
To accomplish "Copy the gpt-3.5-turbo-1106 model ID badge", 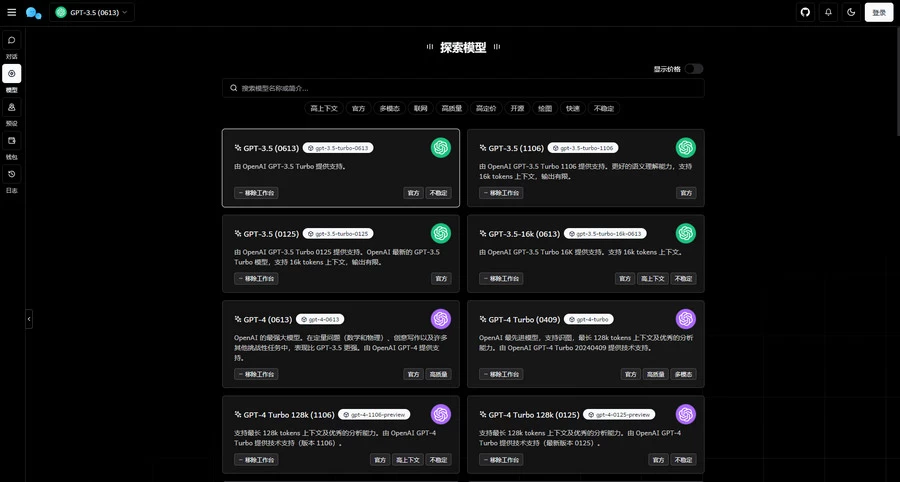I will pyautogui.click(x=583, y=148).
